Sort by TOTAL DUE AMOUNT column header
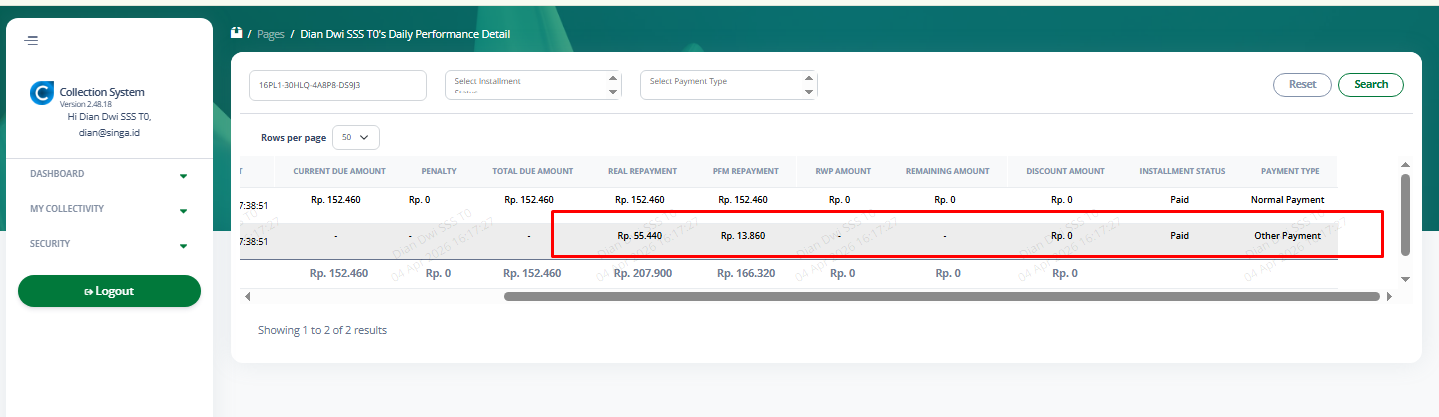Screen dimensions: 1439x417 point(533,171)
